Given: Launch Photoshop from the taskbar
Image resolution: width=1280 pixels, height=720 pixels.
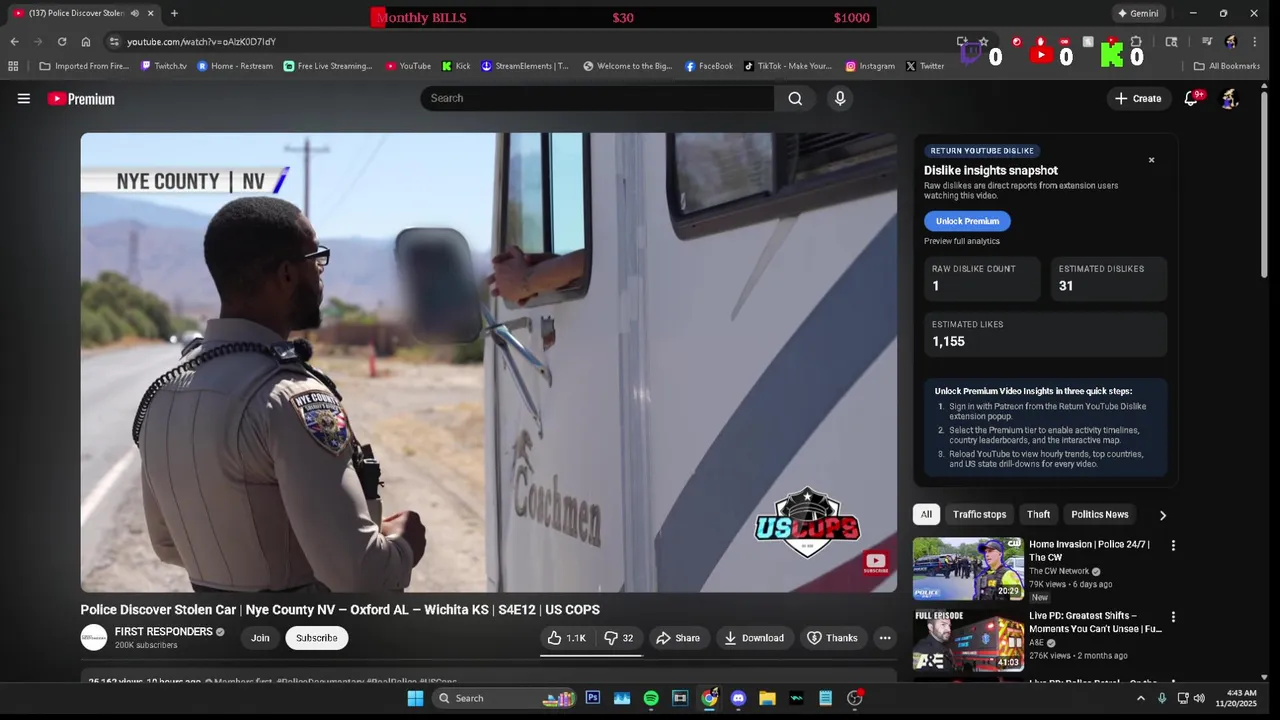Looking at the screenshot, I should point(593,698).
